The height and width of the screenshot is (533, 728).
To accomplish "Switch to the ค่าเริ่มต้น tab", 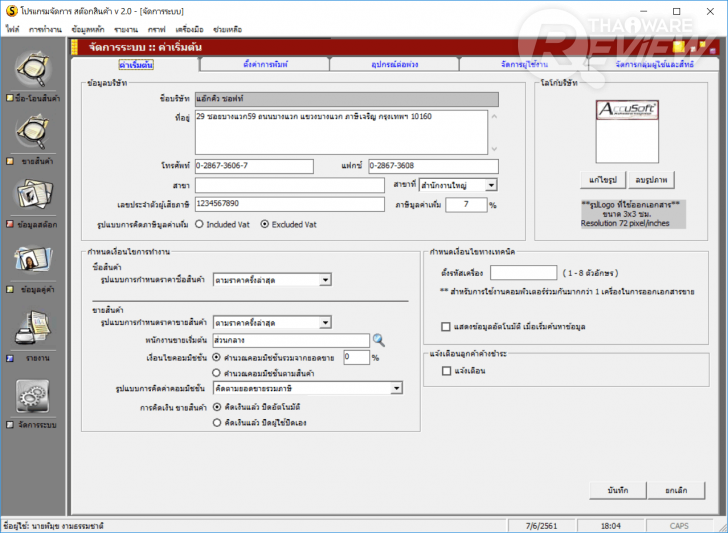I will coord(136,65).
